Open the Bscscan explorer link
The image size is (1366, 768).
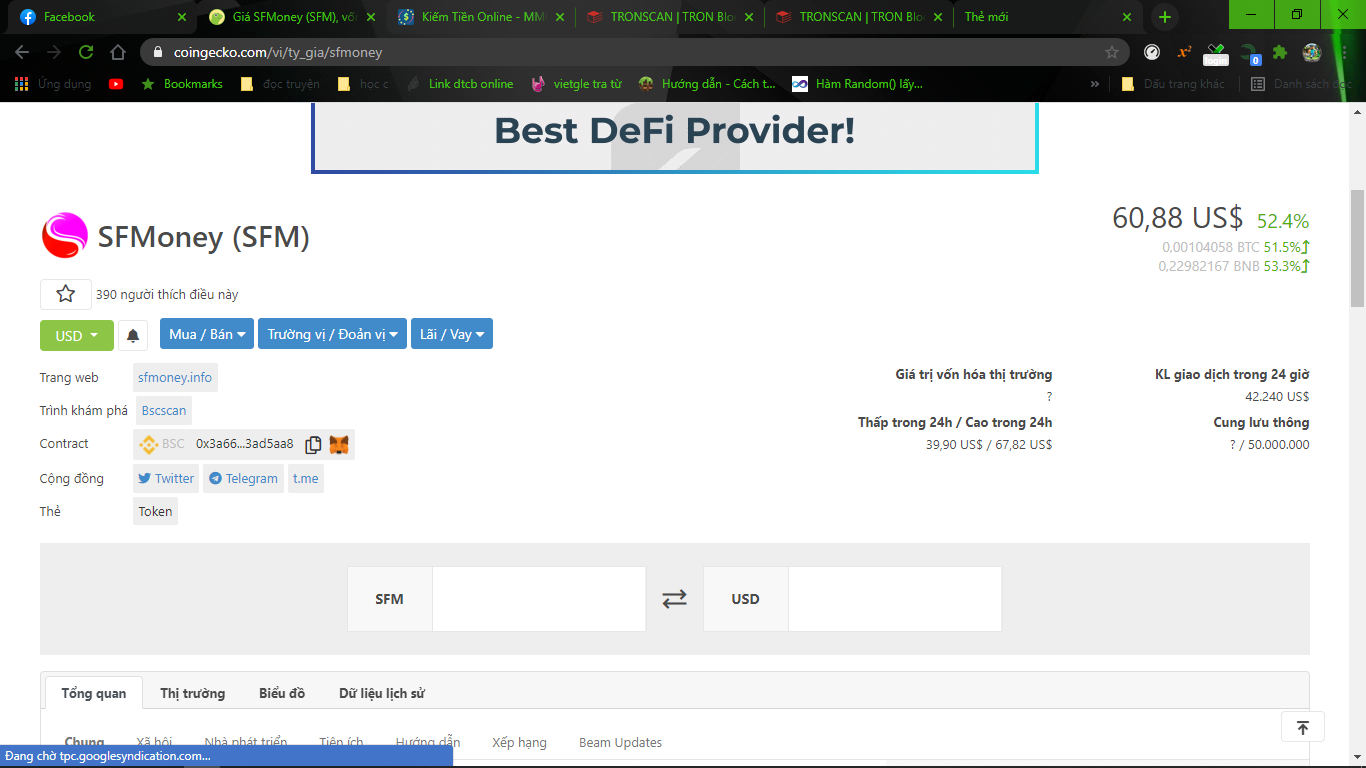(x=164, y=411)
